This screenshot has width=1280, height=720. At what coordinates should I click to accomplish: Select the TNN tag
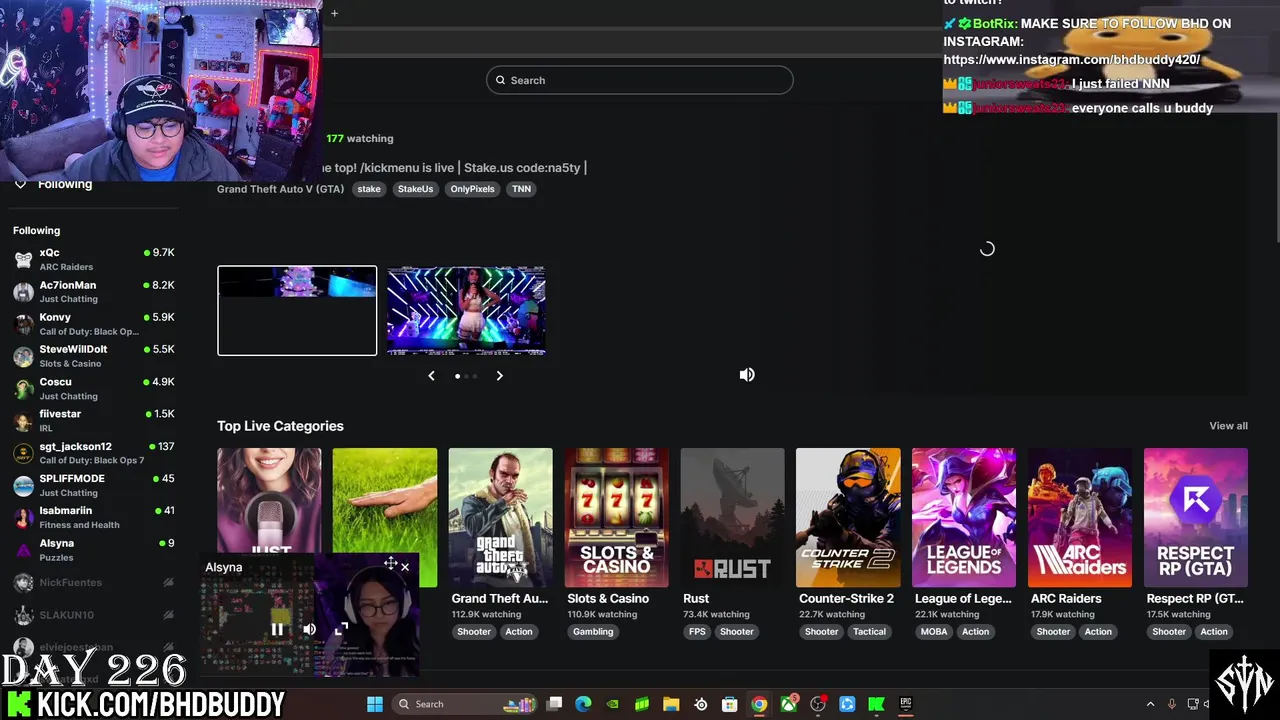[522, 189]
